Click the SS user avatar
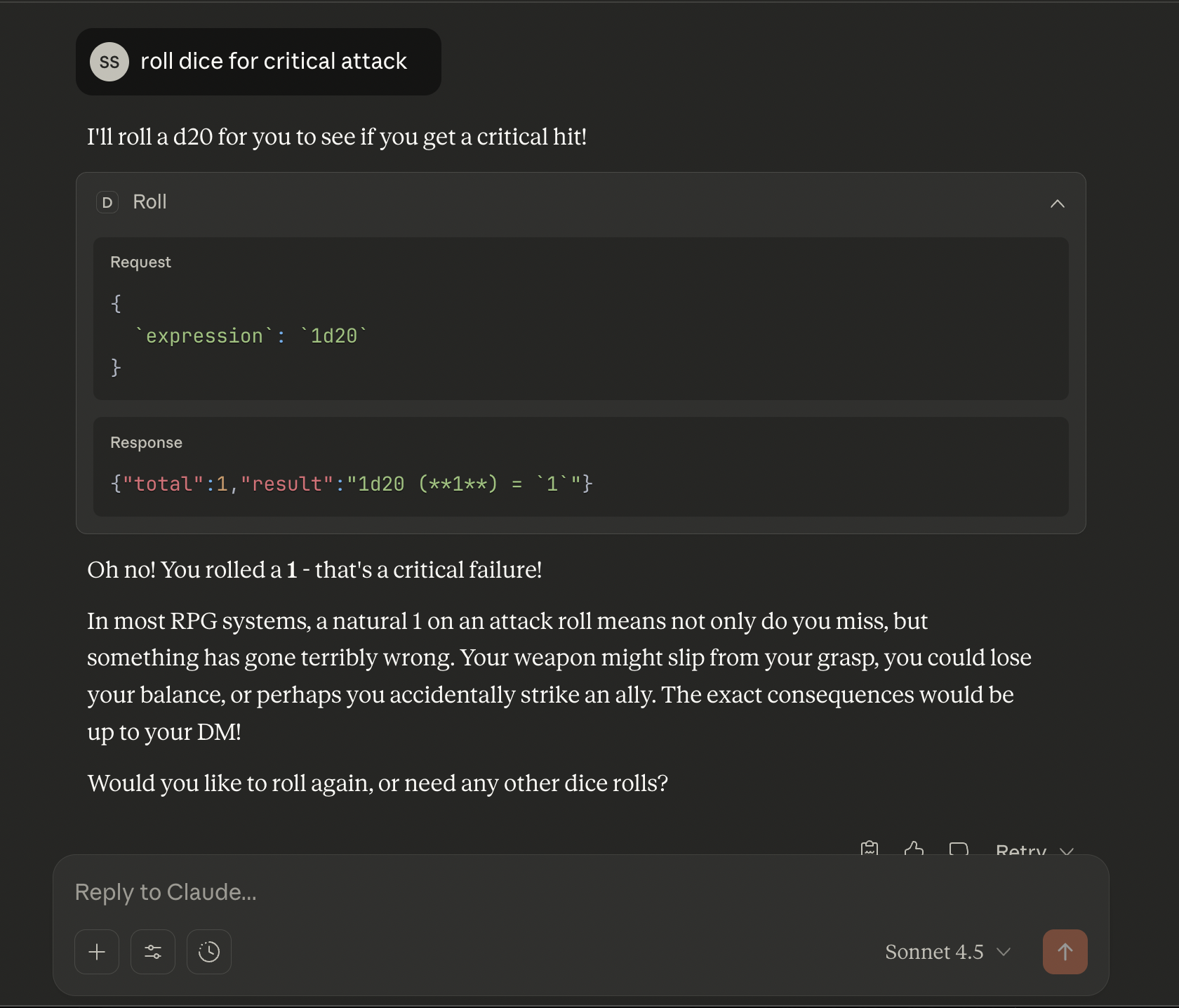The height and width of the screenshot is (1008, 1179). [109, 62]
